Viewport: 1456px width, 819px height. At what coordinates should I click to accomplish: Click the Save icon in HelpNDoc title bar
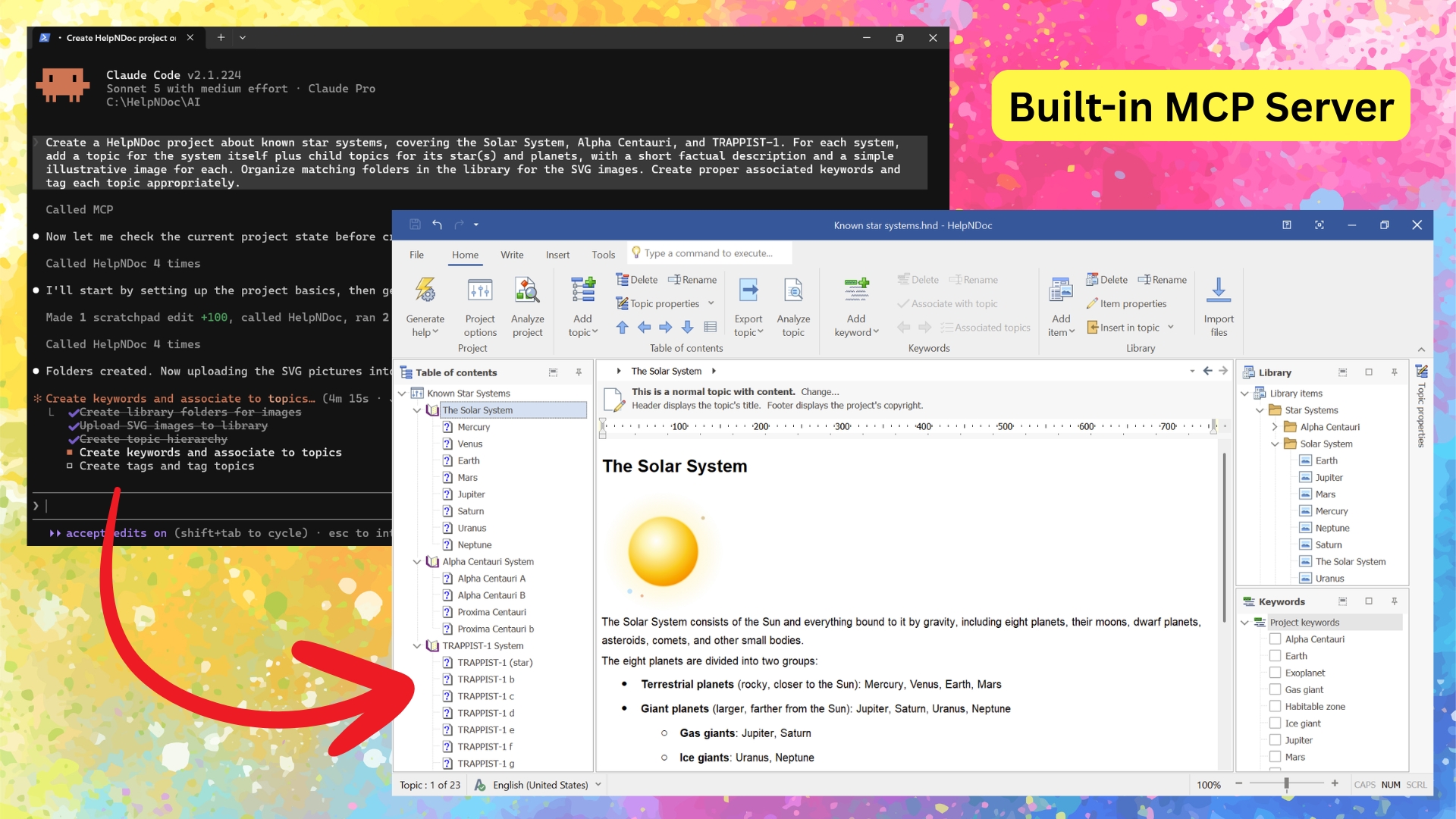(415, 224)
